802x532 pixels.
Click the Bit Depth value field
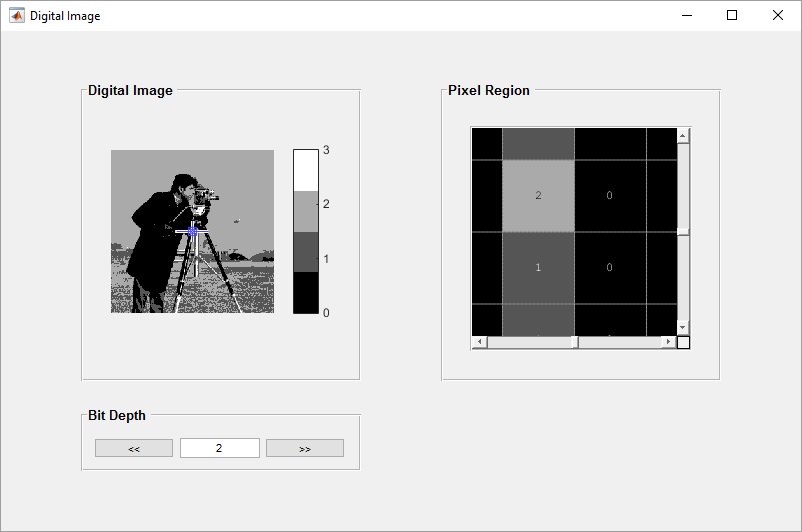[x=220, y=448]
